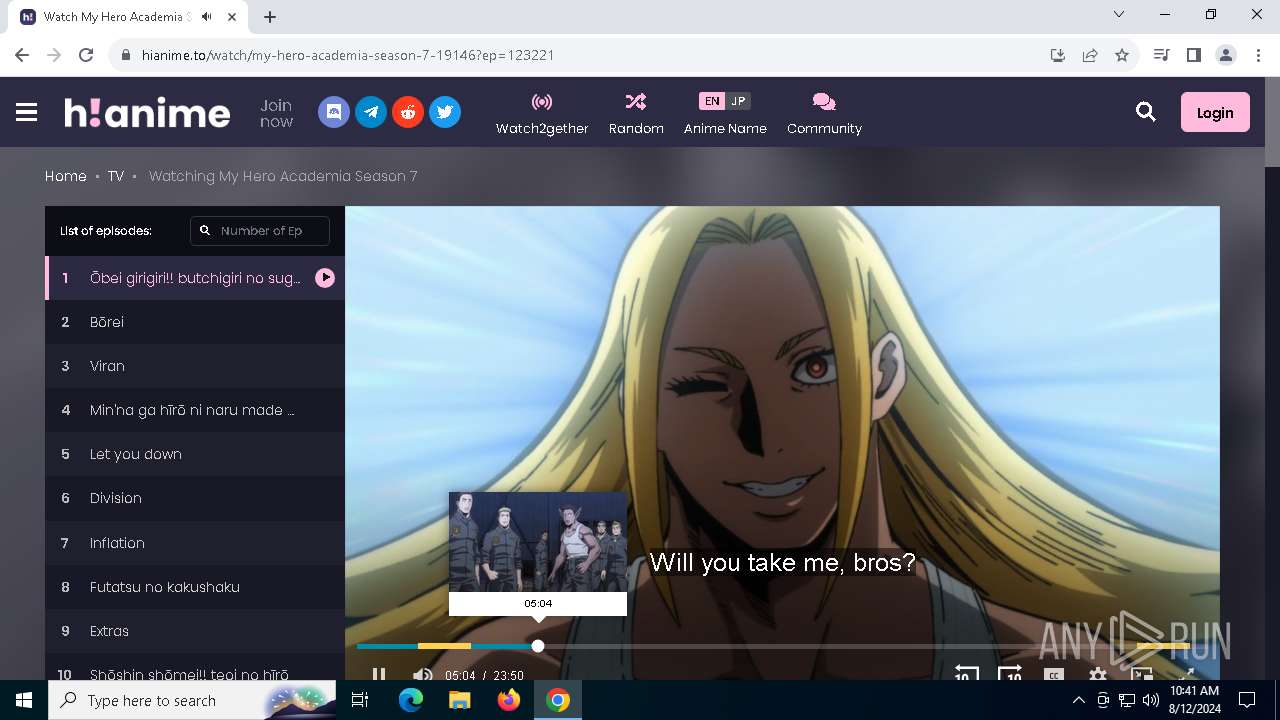Open Watch2gether
The image size is (1280, 720).
pyautogui.click(x=542, y=113)
